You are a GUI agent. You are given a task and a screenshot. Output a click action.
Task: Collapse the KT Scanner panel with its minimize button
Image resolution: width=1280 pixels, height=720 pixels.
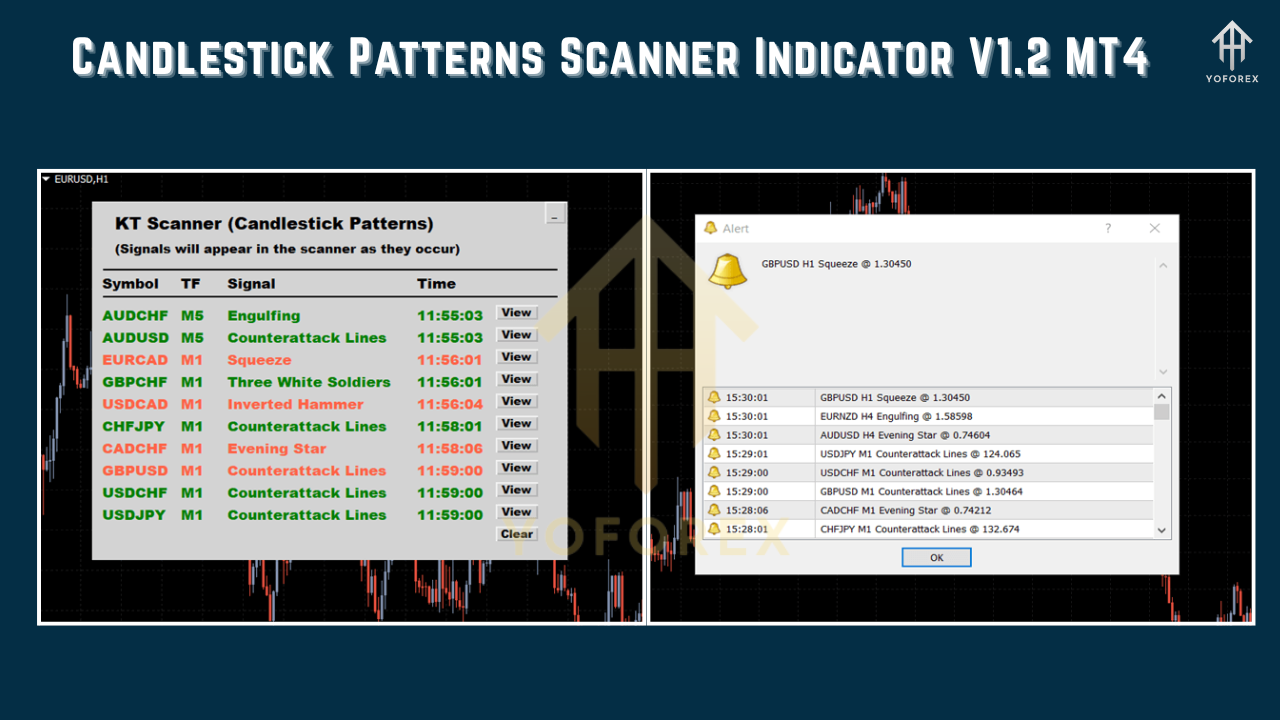[x=556, y=213]
